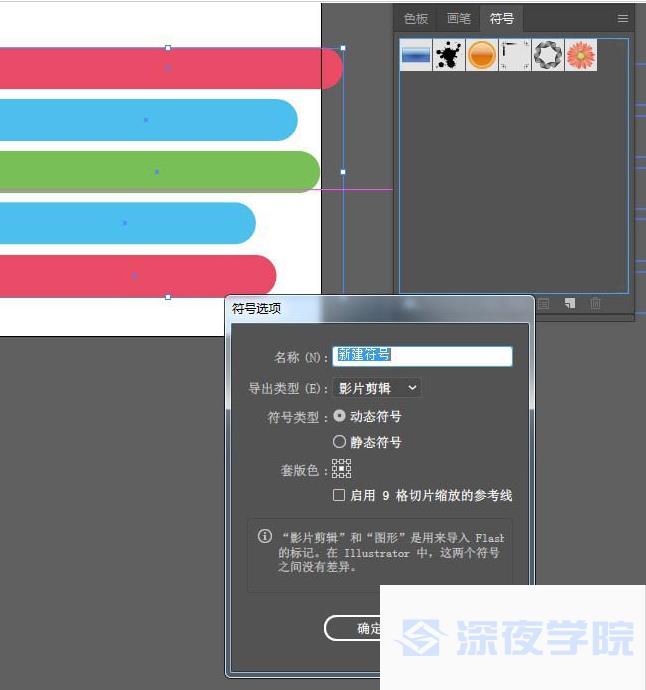The image size is (646, 690).
Task: Click the top red bar on canvas
Action: click(171, 68)
